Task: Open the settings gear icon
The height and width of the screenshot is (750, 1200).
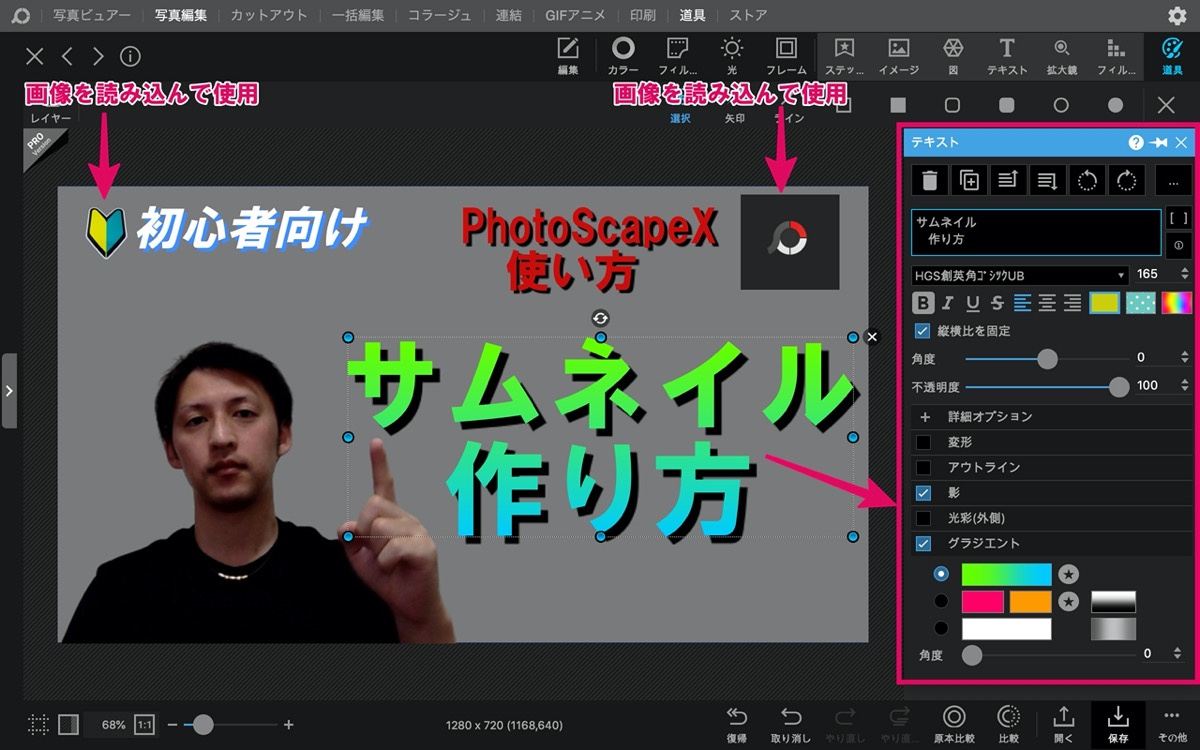Action: coord(1177,16)
